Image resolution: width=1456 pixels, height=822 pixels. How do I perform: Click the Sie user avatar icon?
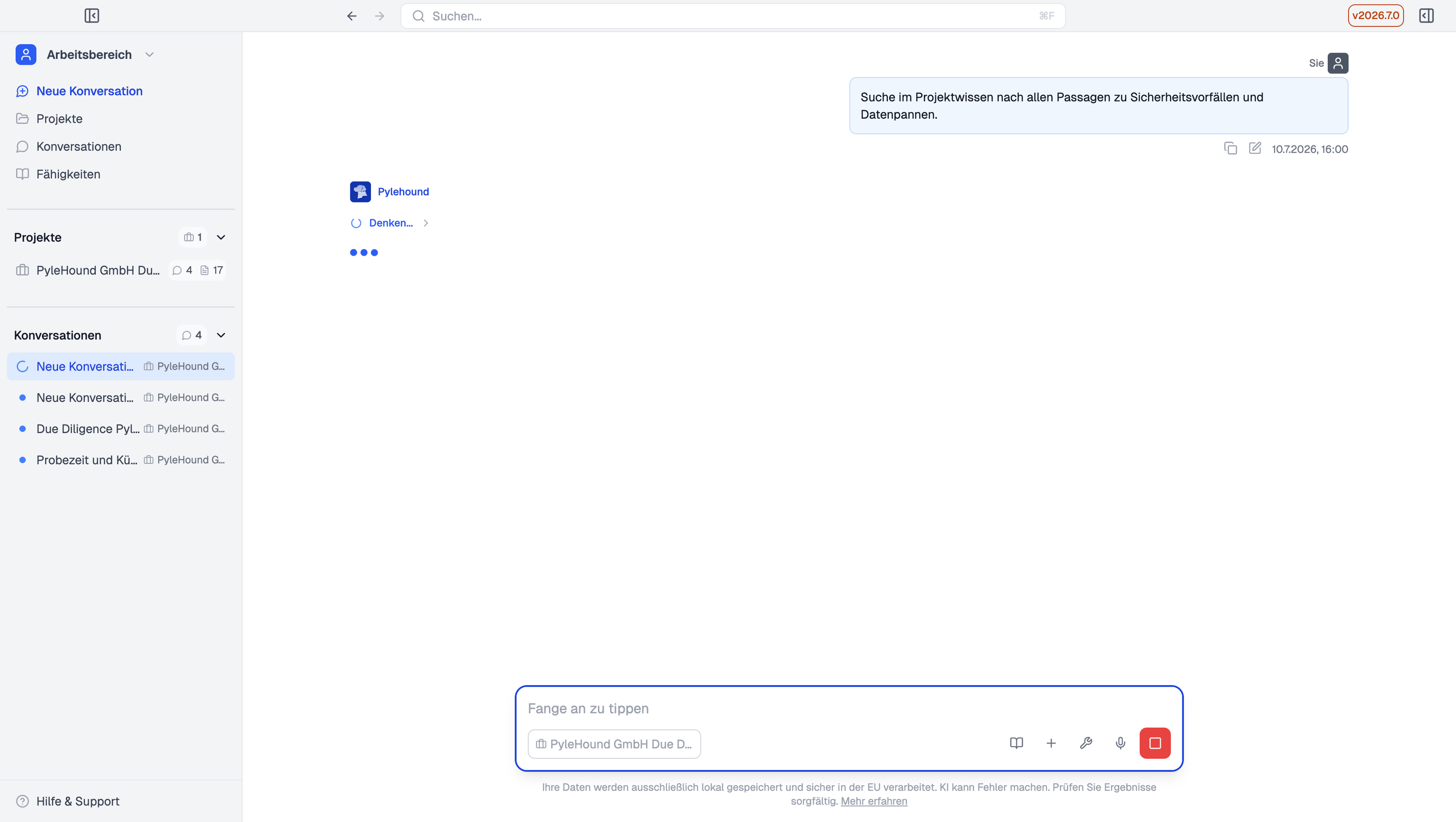[1337, 63]
